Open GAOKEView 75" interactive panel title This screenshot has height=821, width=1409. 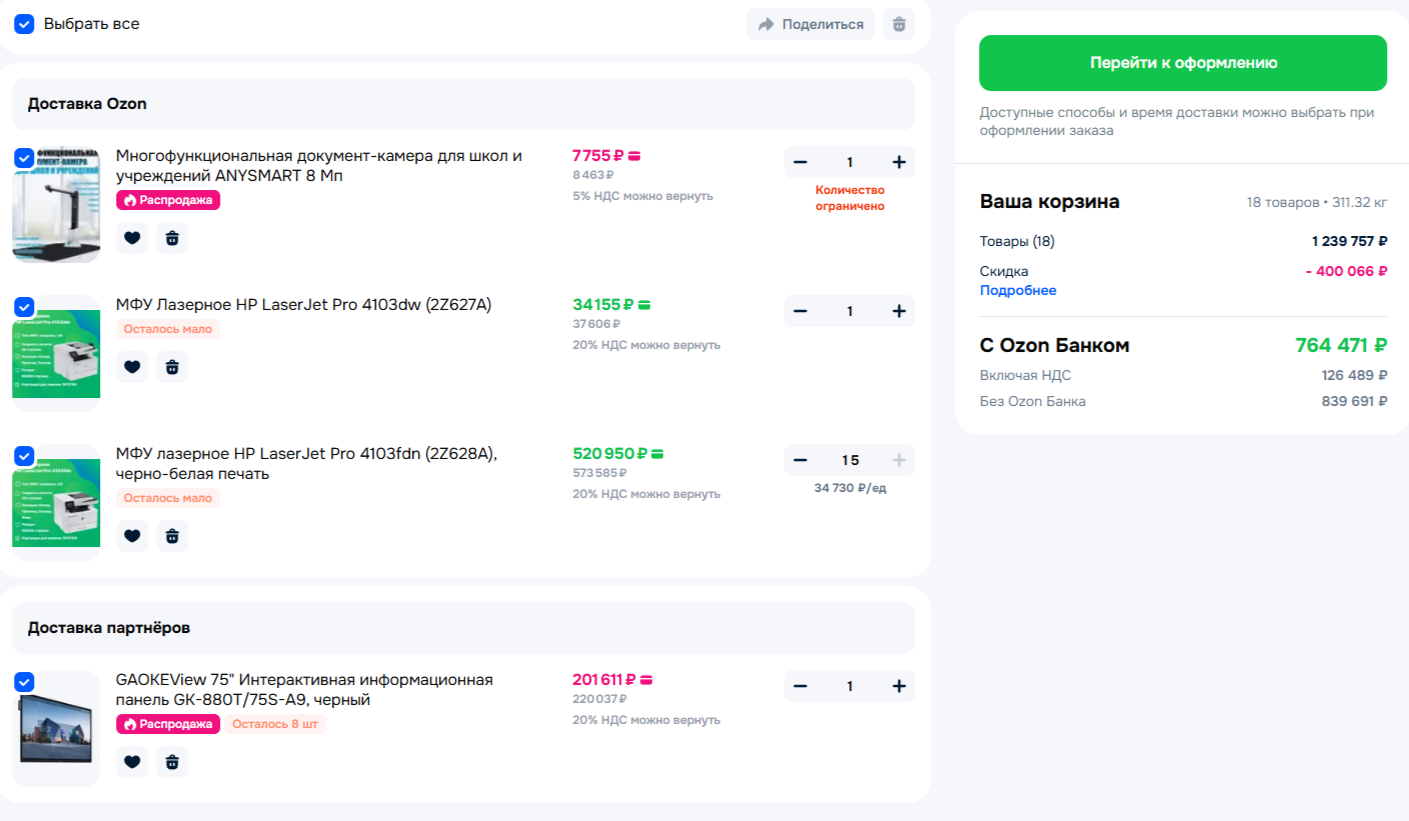[x=304, y=690]
